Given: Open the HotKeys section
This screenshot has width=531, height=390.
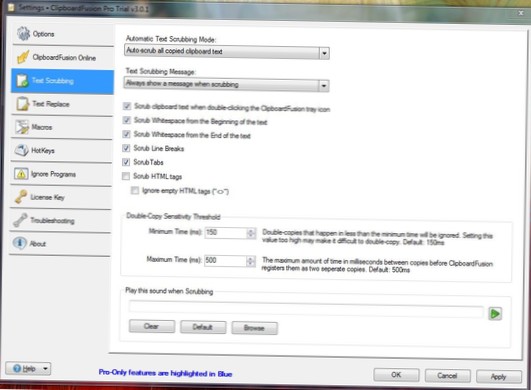Looking at the screenshot, I should tap(61, 150).
